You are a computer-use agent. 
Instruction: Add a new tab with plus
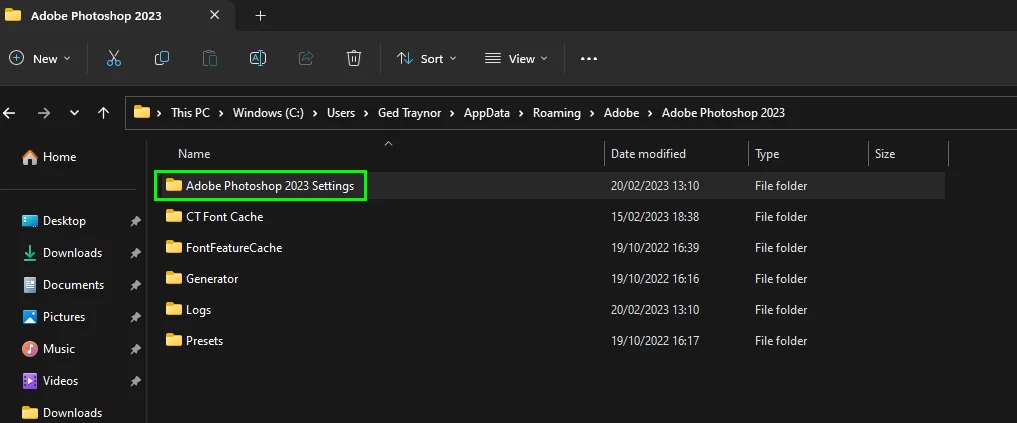(261, 16)
